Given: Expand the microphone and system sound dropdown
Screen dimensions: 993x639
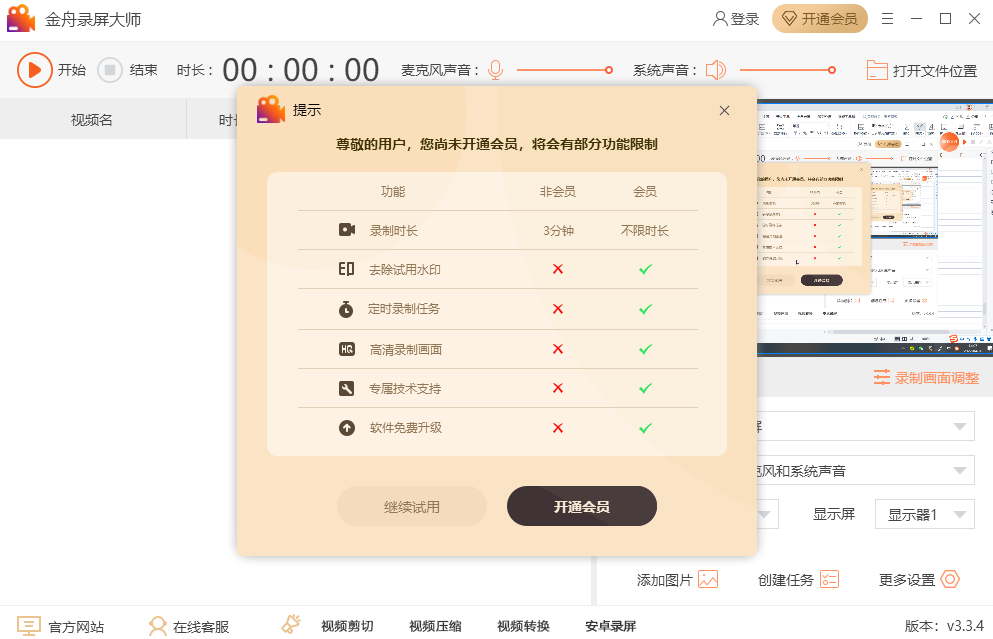Looking at the screenshot, I should 959,471.
